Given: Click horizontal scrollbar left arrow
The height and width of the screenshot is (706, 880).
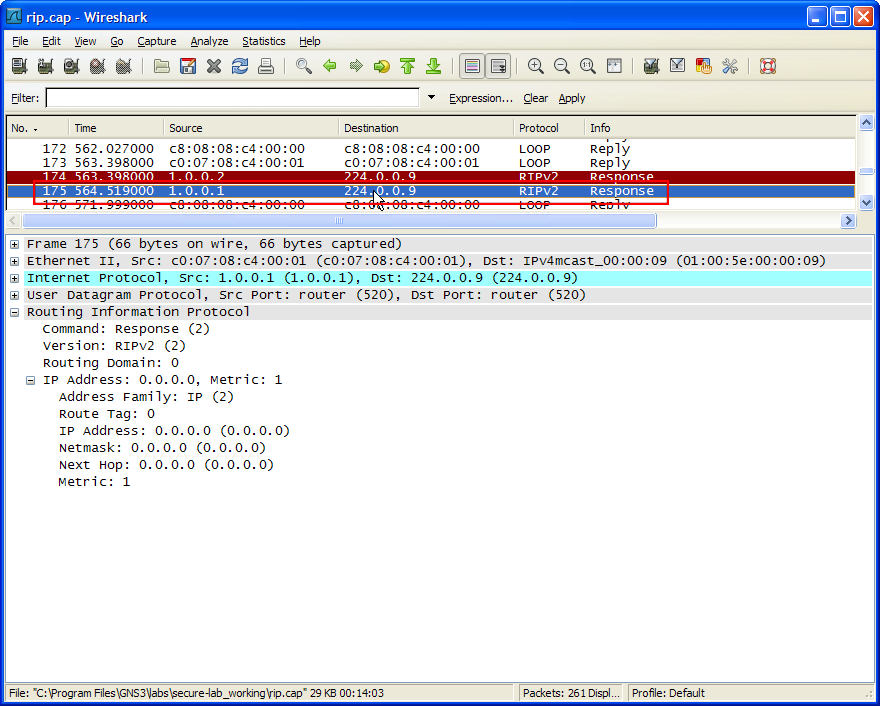Looking at the screenshot, I should (x=14, y=221).
